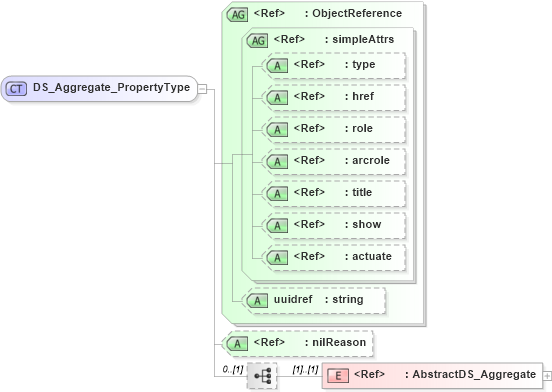
Task: Select the ': actuate' attribute text
Action: click(368, 257)
